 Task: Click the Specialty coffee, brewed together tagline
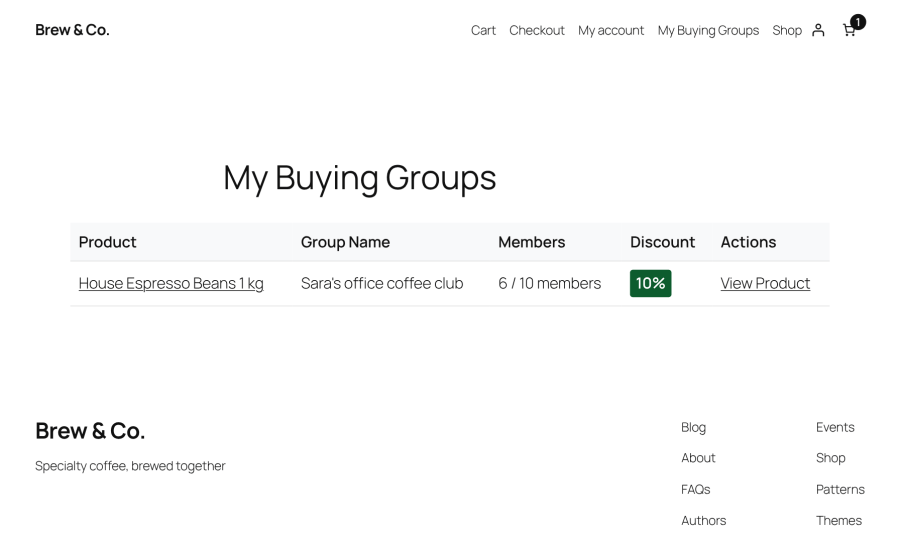click(130, 466)
